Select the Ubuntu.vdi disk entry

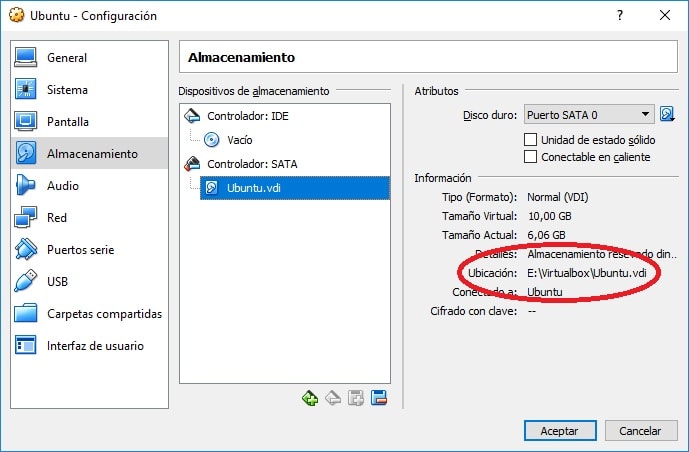pos(294,188)
